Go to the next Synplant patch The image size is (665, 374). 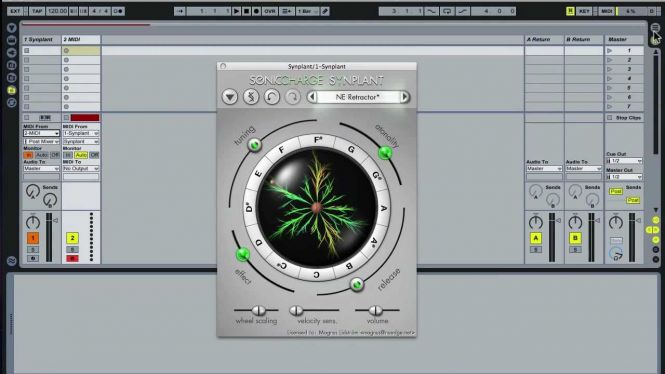[x=405, y=97]
